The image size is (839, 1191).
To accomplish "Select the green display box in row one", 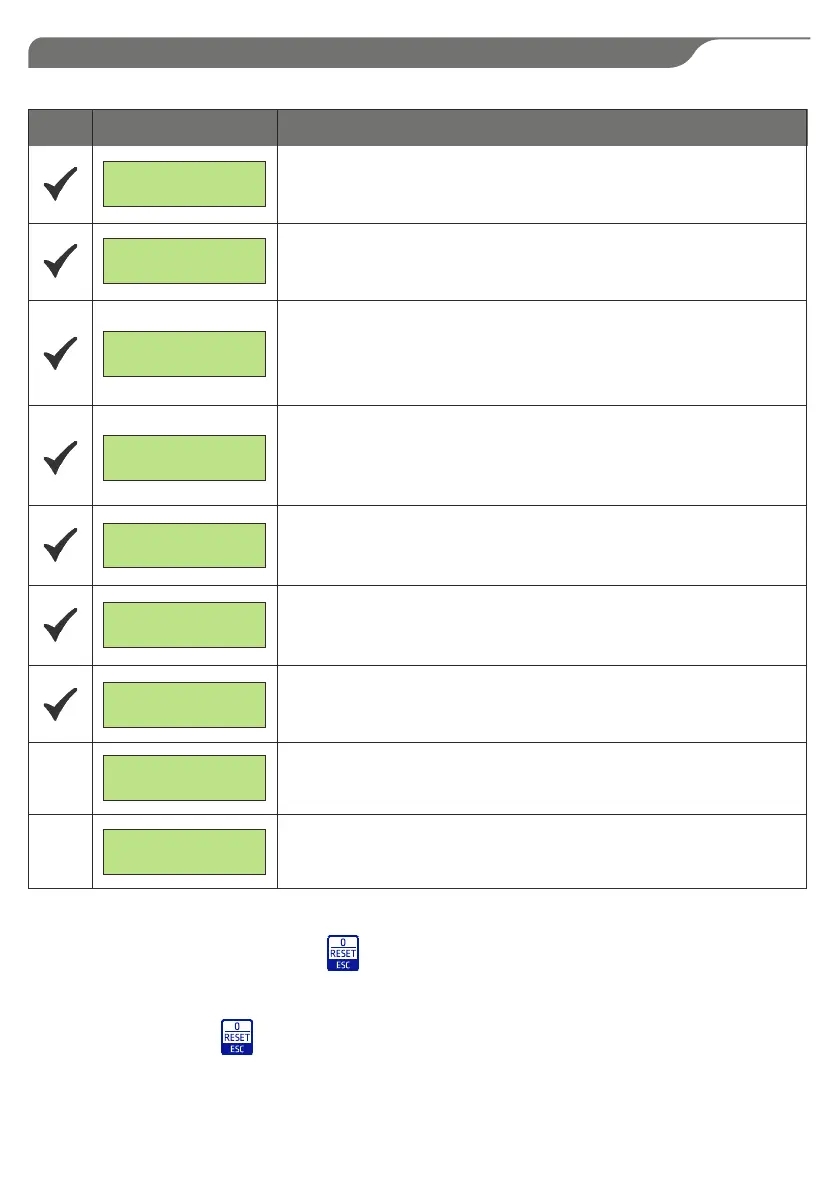I will tap(185, 184).
